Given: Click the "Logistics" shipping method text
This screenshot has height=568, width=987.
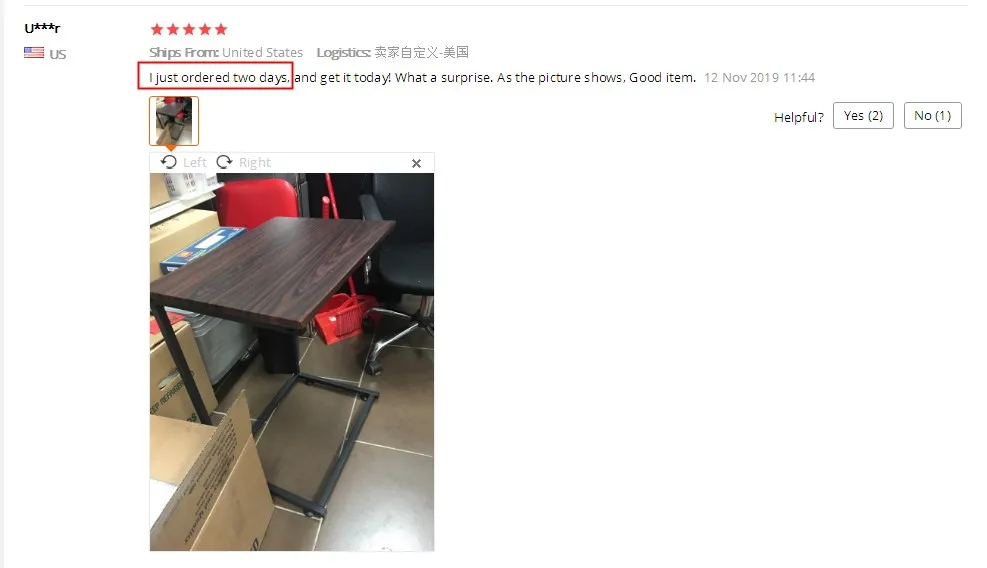Looking at the screenshot, I should click(x=393, y=52).
